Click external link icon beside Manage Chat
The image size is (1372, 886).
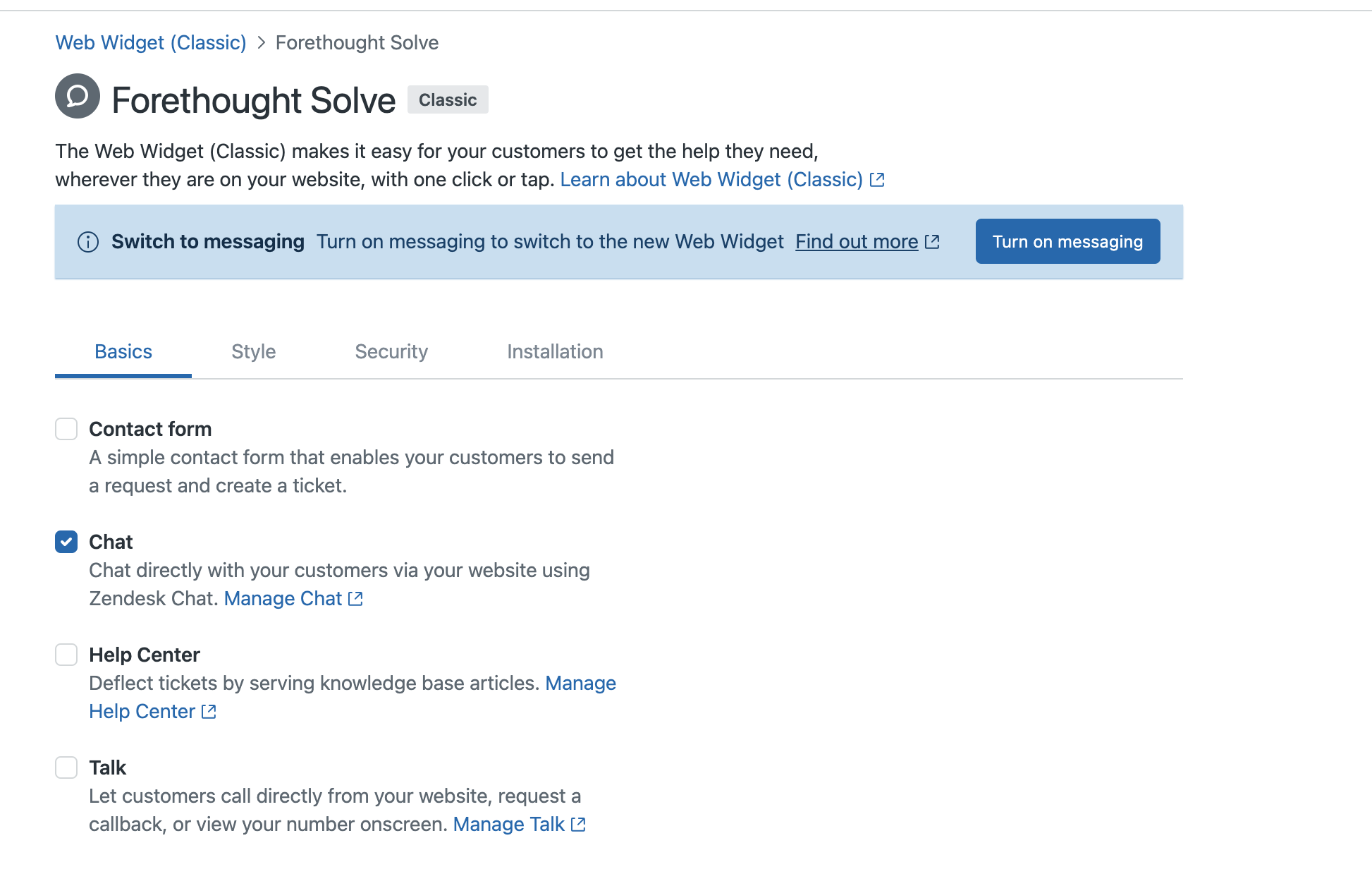[355, 599]
